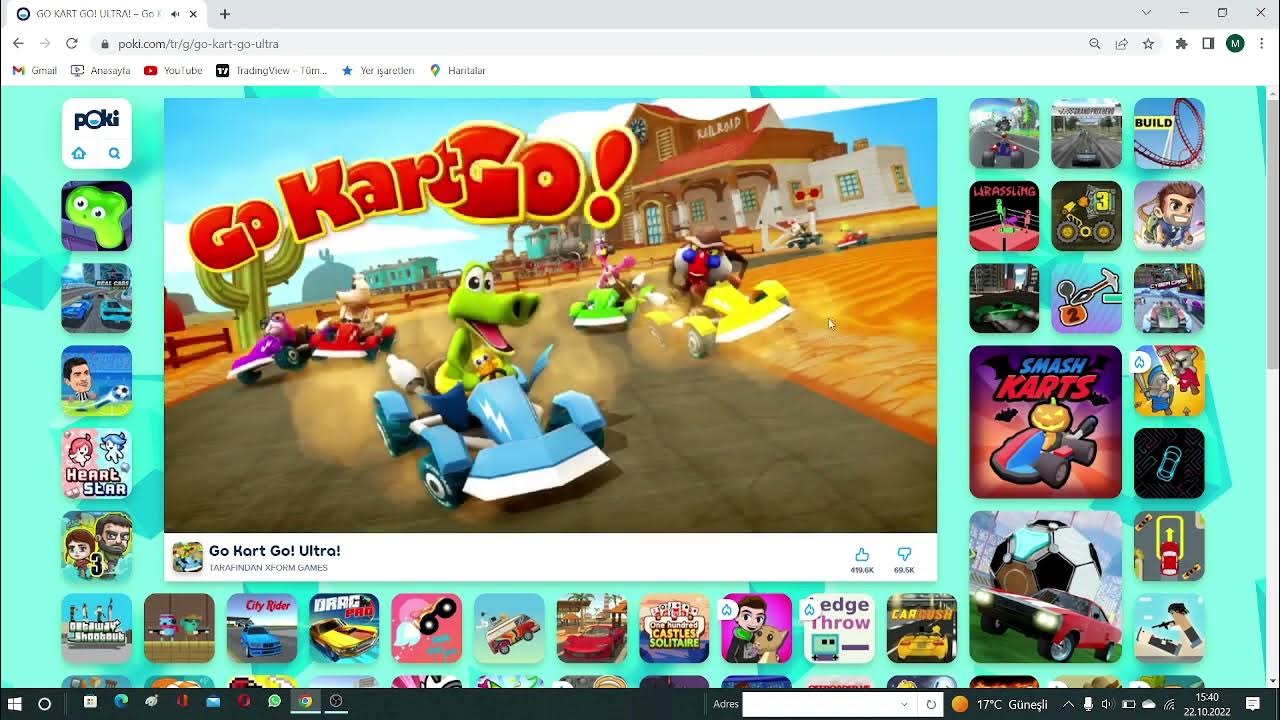The width and height of the screenshot is (1280, 720).
Task: Open the Haritalar bookmark
Action: (458, 71)
